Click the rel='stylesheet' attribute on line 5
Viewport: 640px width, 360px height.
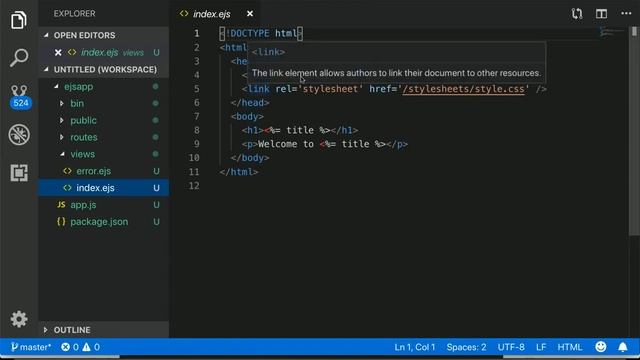tap(319, 89)
